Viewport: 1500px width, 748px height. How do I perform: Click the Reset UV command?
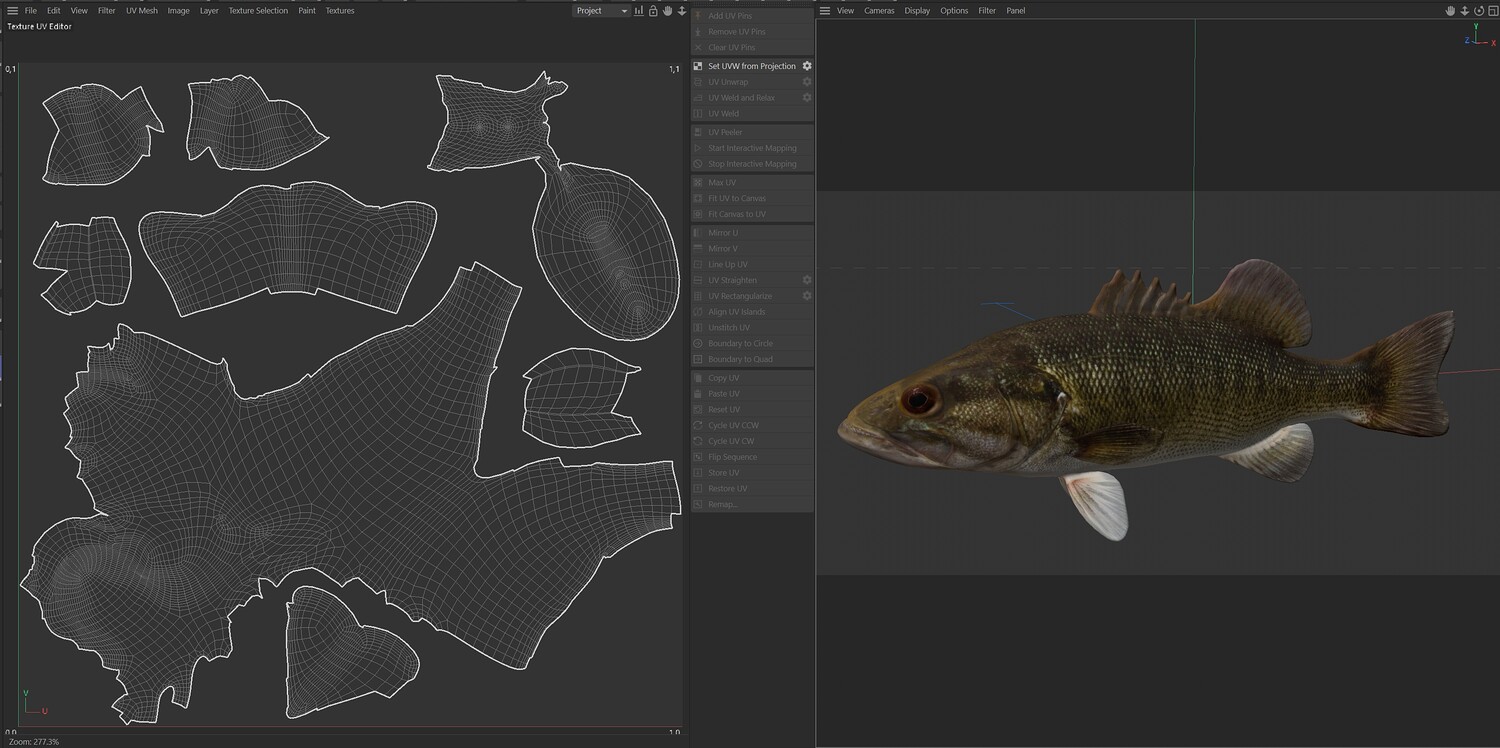(x=752, y=410)
